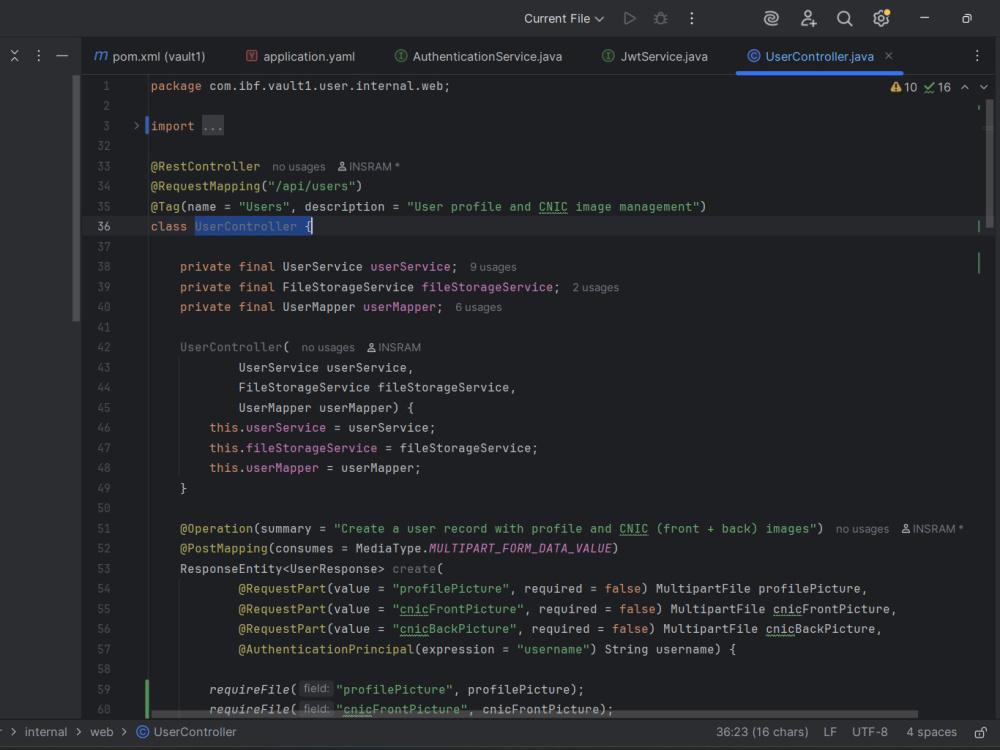Viewport: 1000px width, 750px height.
Task: Open the More Actions menu next to the debug icon
Action: pyautogui.click(x=691, y=18)
